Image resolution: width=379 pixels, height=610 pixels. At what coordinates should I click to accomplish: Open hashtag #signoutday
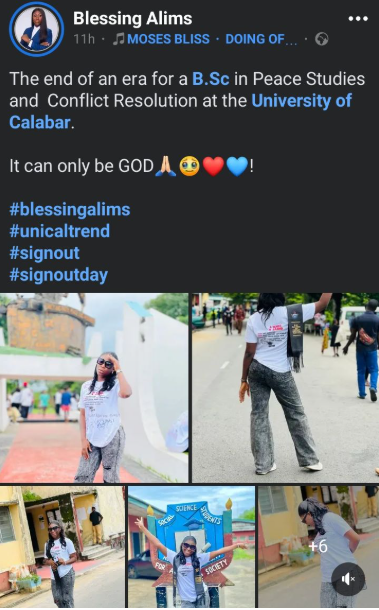click(58, 275)
